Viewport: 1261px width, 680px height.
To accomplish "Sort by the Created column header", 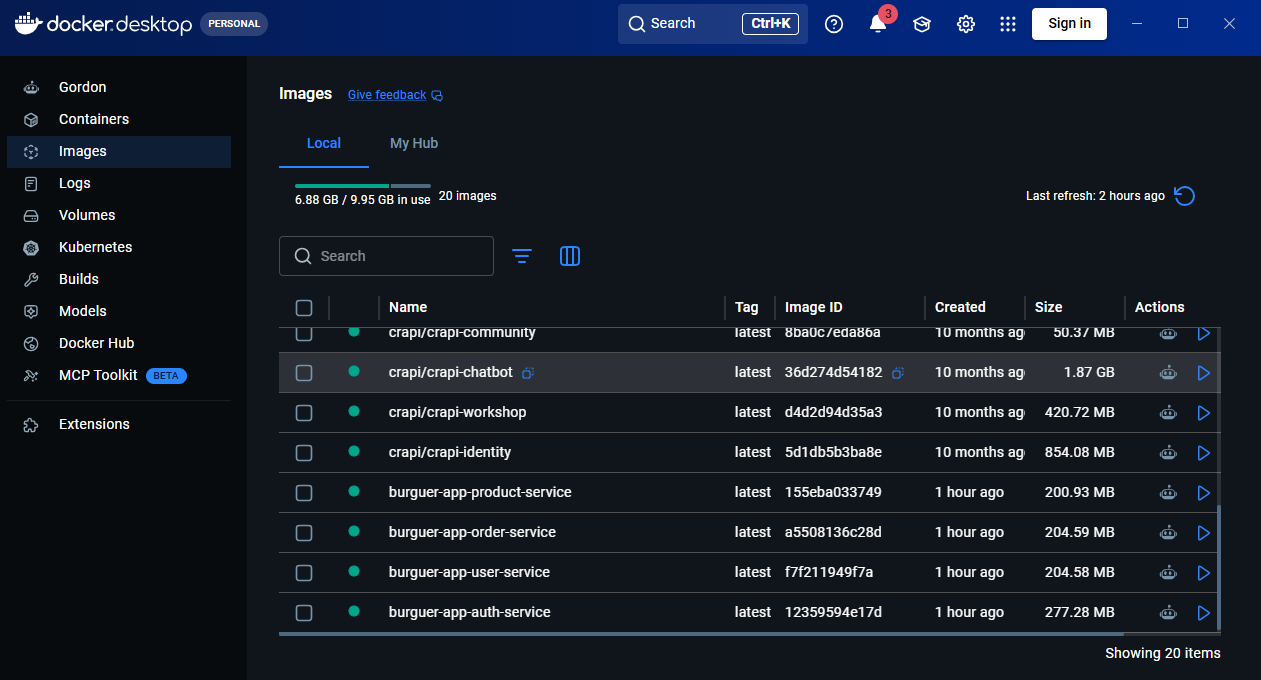I will coord(960,307).
